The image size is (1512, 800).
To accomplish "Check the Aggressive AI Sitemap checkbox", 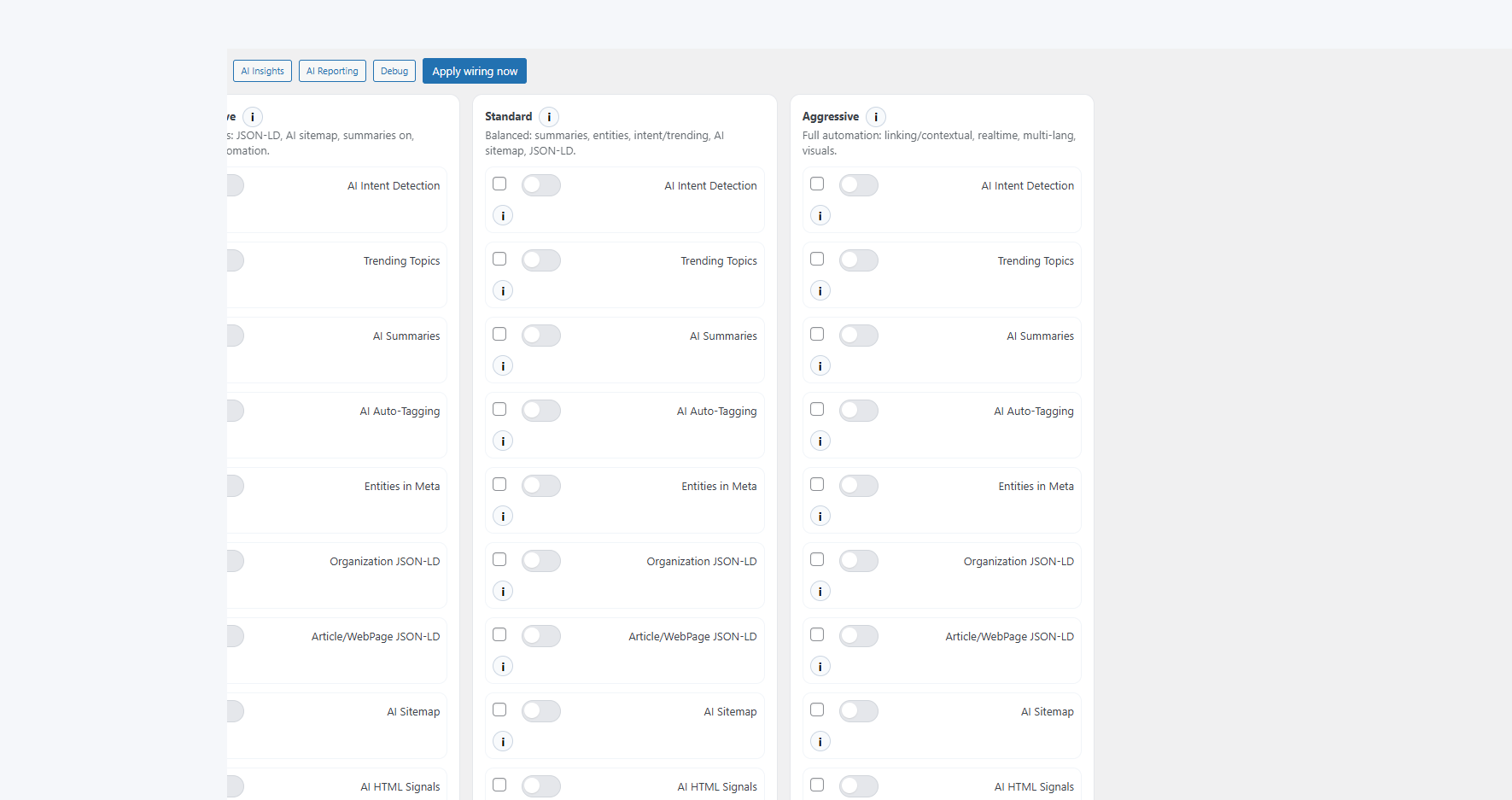I will point(817,709).
